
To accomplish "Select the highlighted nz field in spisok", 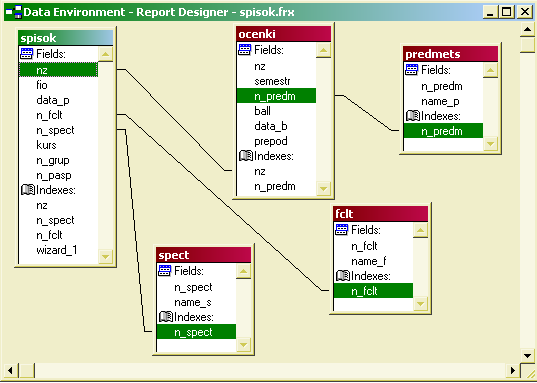I will [58, 70].
